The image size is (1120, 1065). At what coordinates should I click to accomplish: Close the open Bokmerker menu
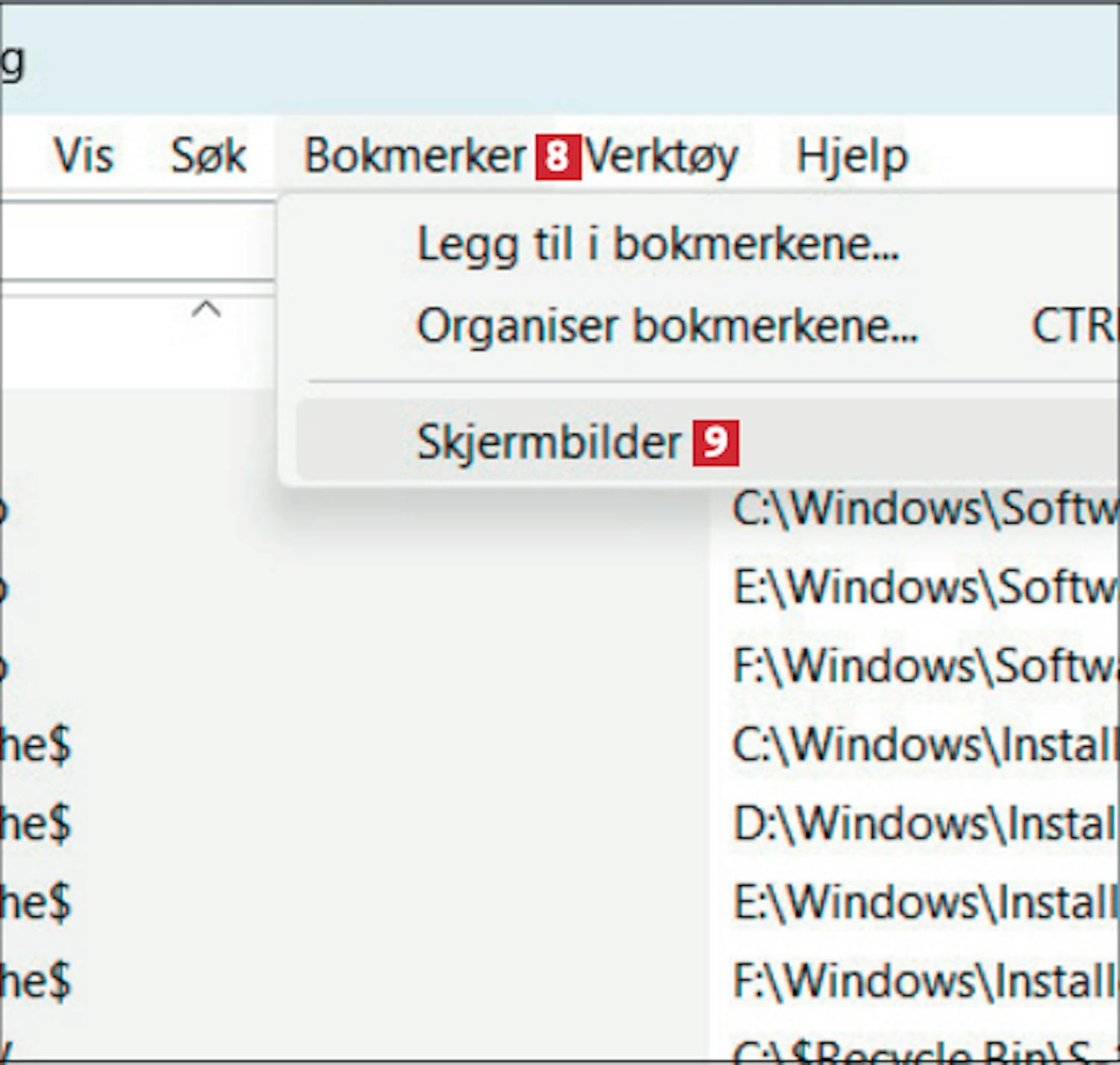[x=415, y=156]
